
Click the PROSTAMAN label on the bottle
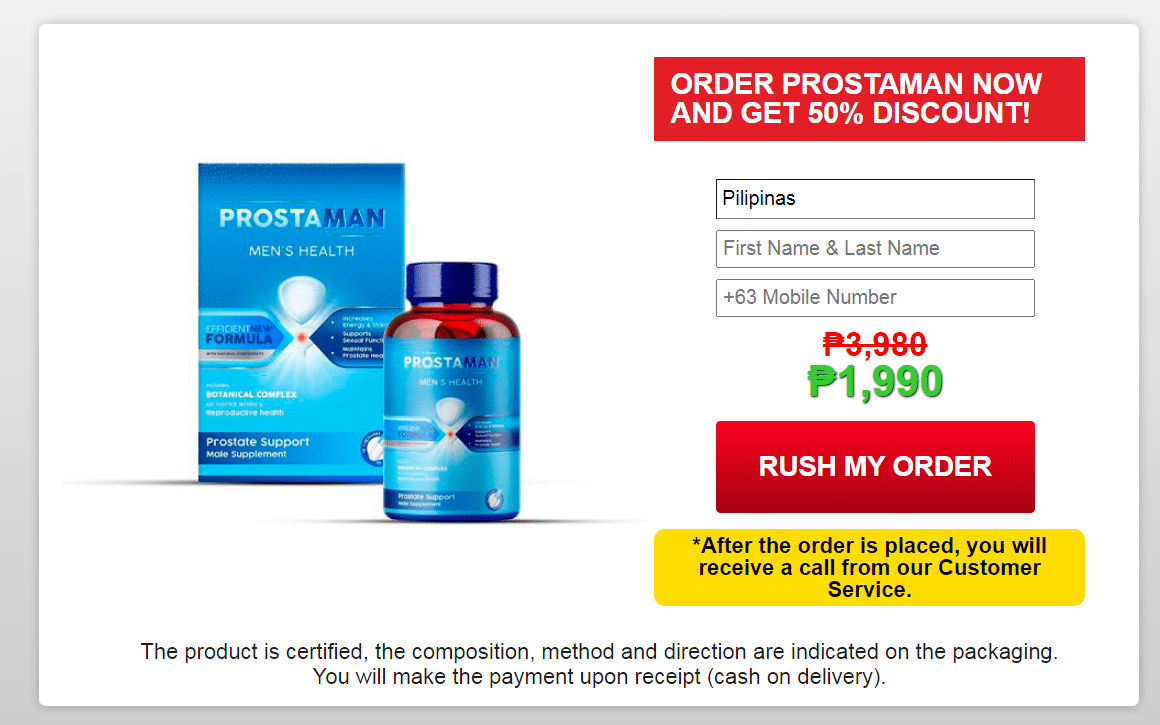[x=451, y=362]
